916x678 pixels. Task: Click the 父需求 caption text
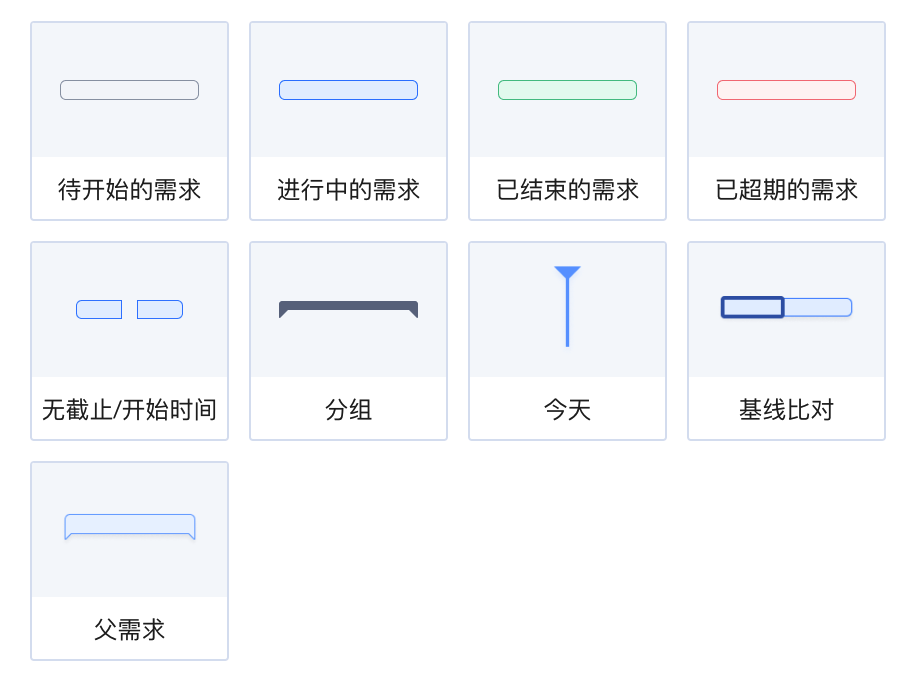click(129, 630)
